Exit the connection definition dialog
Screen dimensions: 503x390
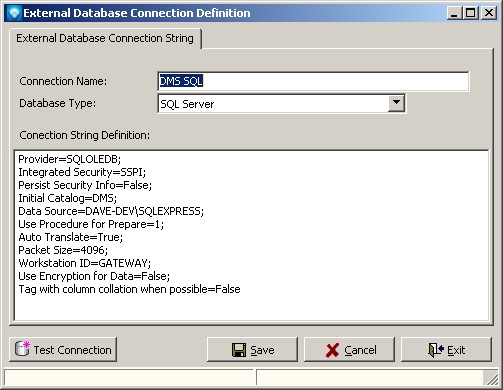[446, 350]
